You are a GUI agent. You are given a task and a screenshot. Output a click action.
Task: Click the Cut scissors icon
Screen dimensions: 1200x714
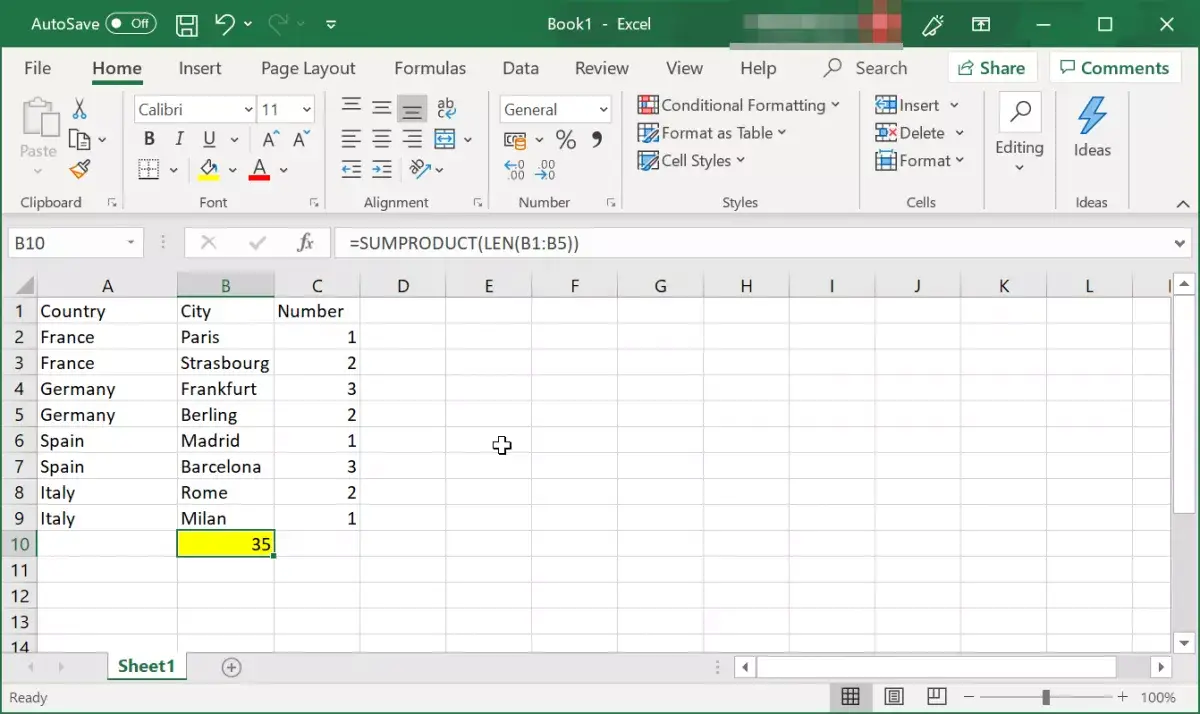click(x=80, y=109)
